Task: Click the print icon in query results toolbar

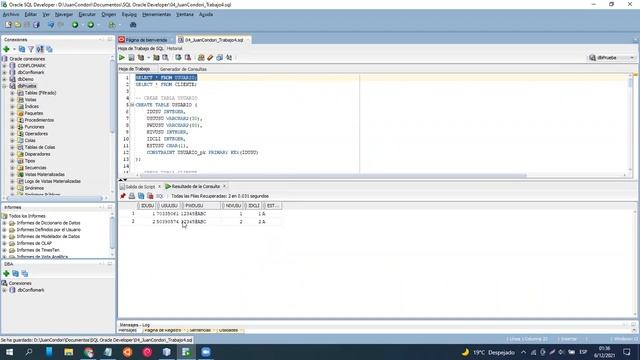Action: point(132,196)
